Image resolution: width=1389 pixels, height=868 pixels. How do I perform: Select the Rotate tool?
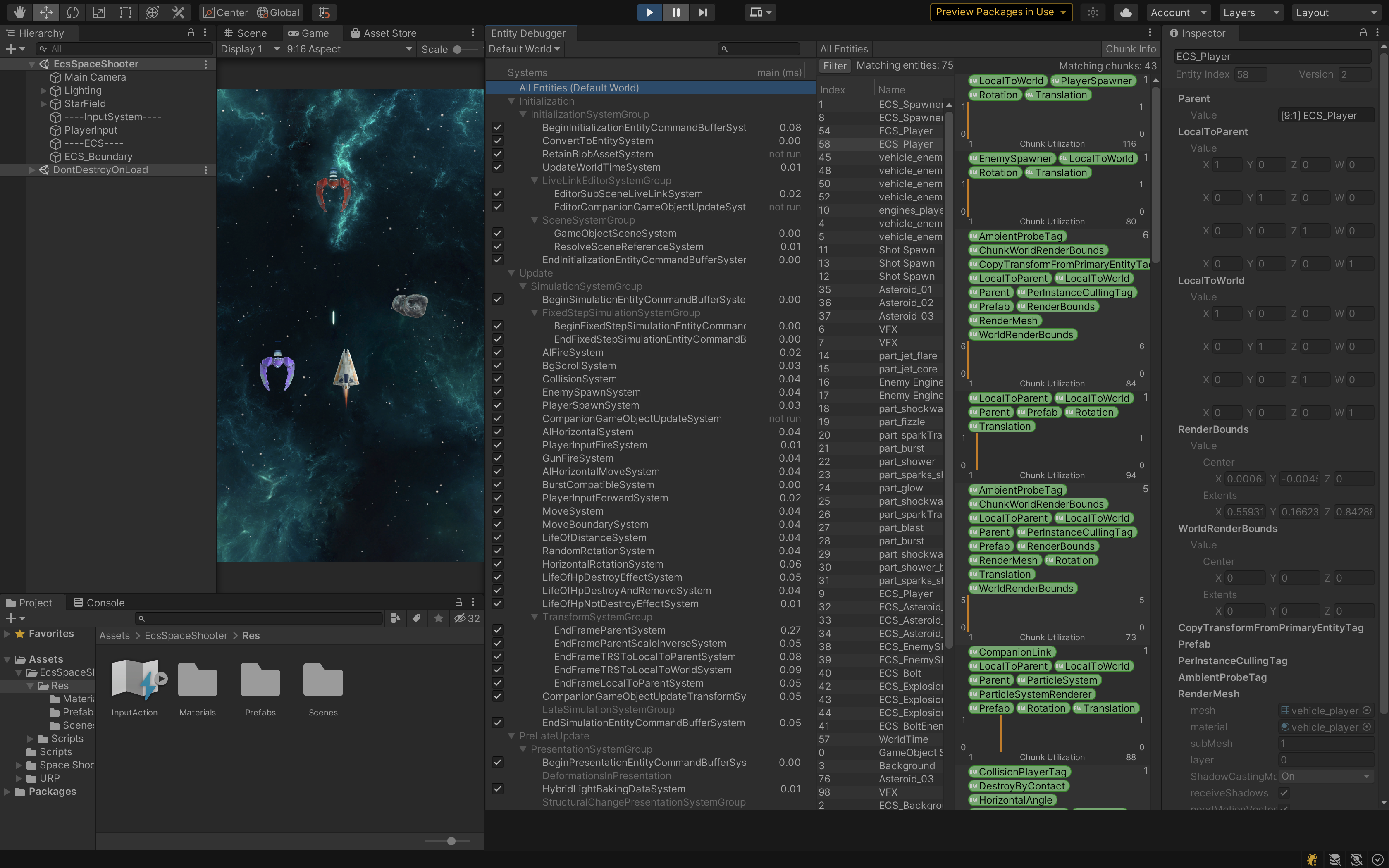click(x=72, y=12)
